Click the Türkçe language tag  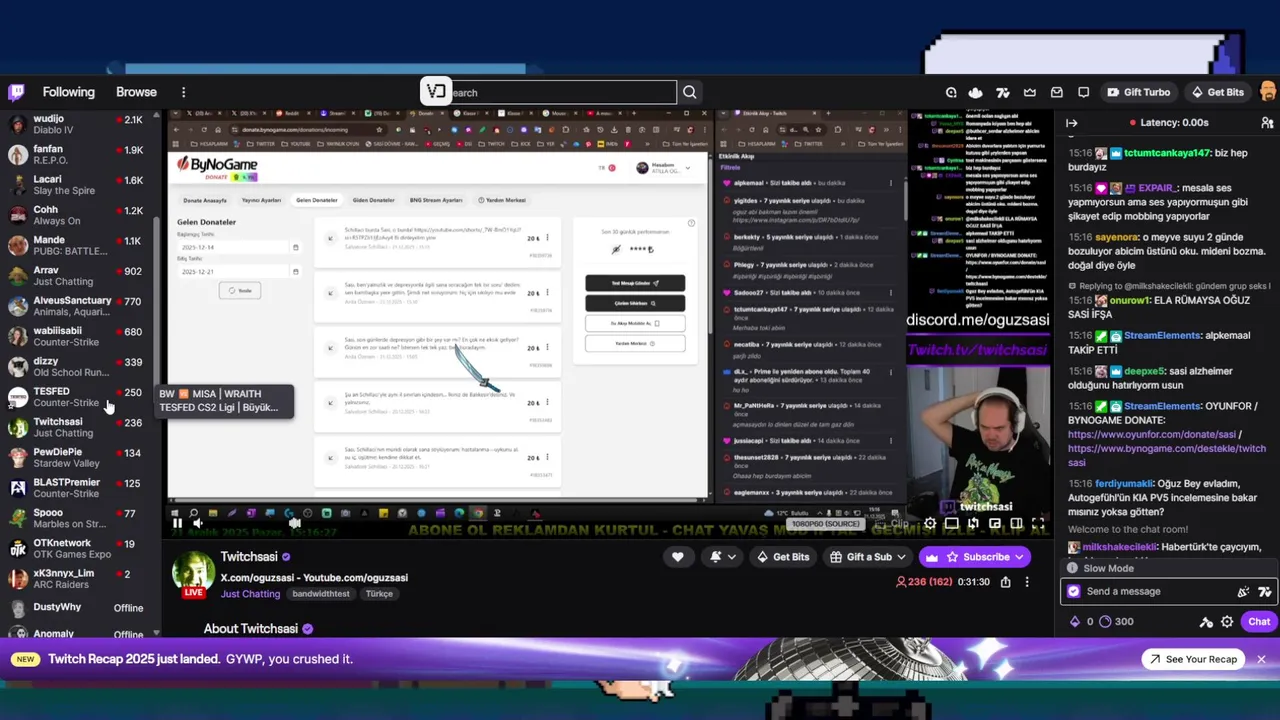pyautogui.click(x=379, y=594)
